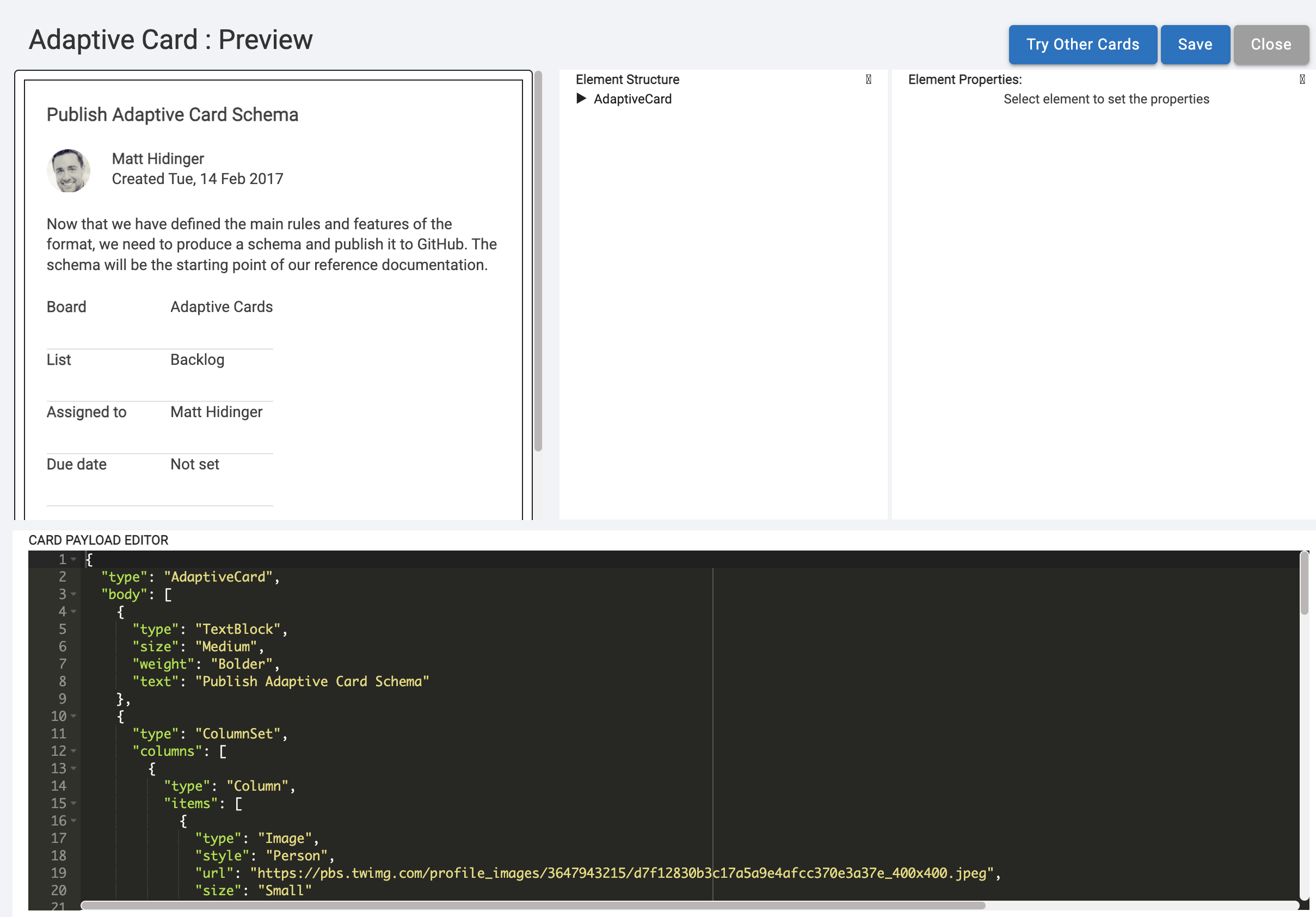Click Matt Hidinger's profile photo
Image resolution: width=1316 pixels, height=917 pixels.
[x=68, y=170]
